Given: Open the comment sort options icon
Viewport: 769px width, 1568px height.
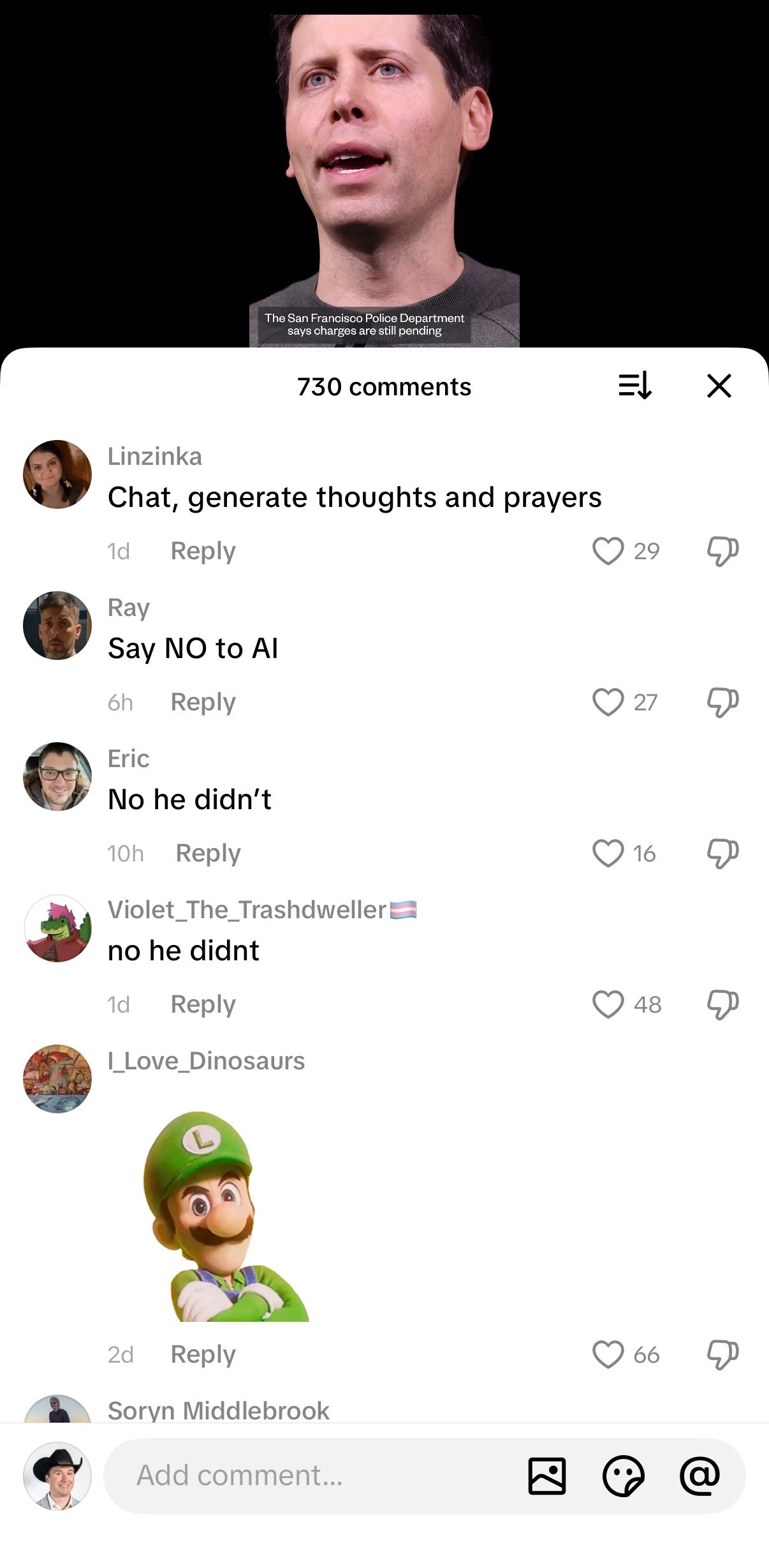Looking at the screenshot, I should point(635,386).
